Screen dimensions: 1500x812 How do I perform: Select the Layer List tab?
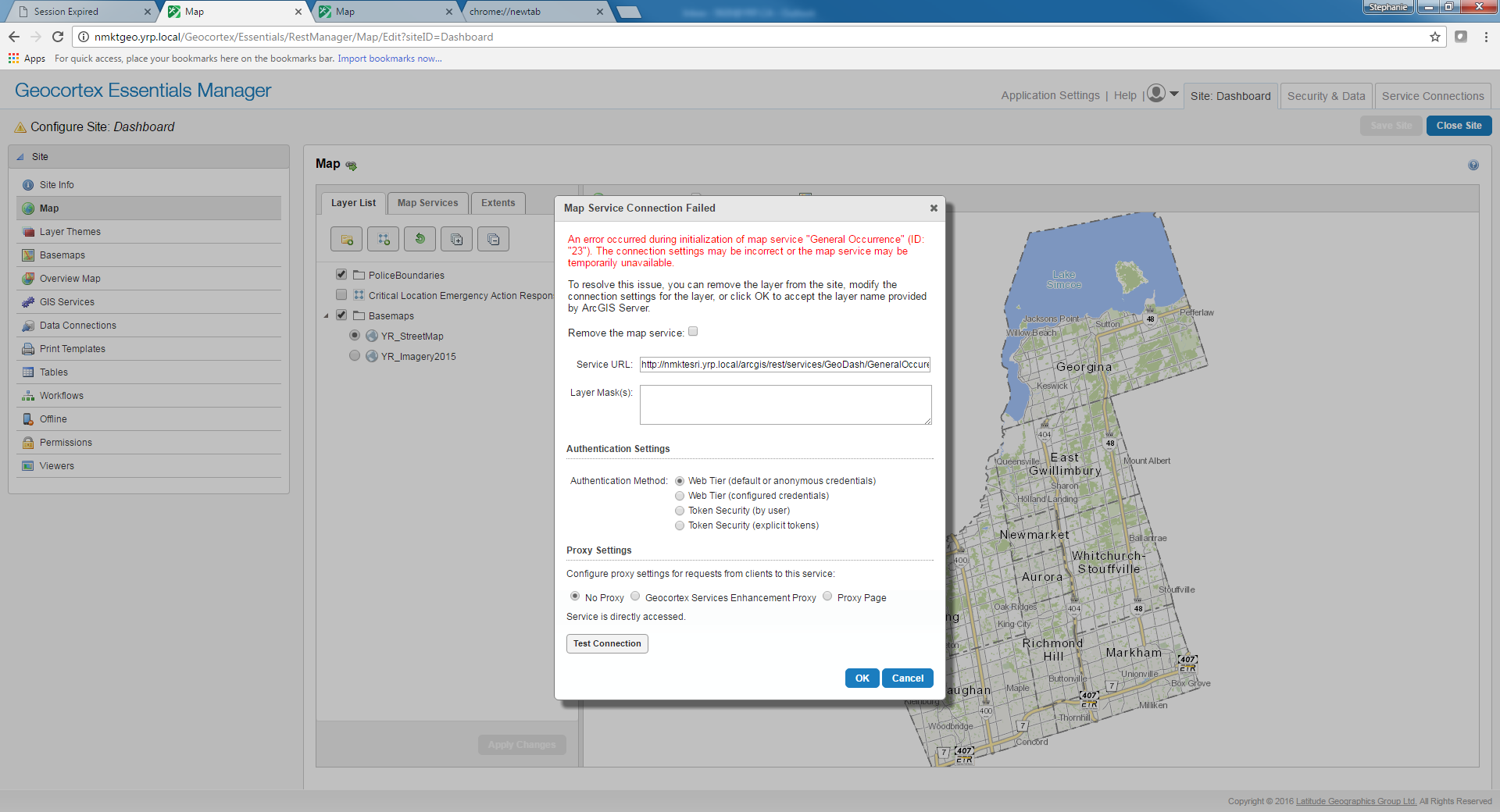[353, 203]
